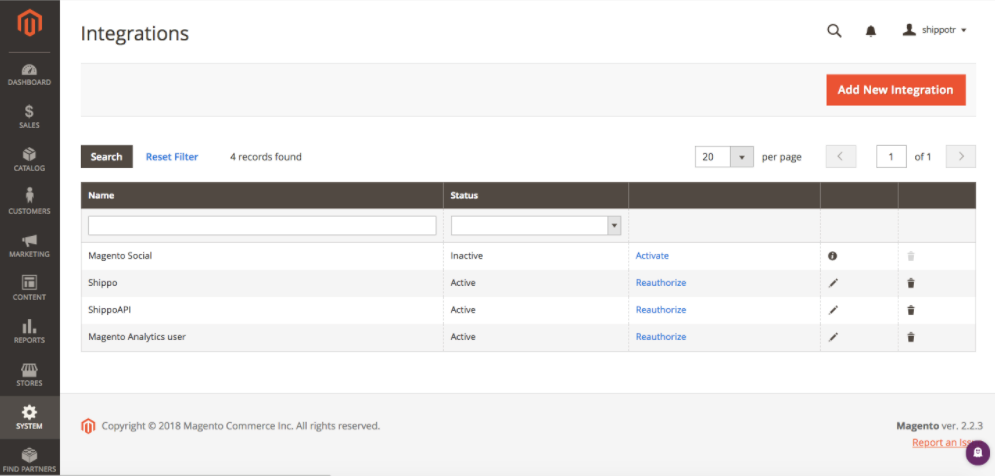Open the Catalog sidebar menu
This screenshot has width=995, height=476.
point(30,160)
